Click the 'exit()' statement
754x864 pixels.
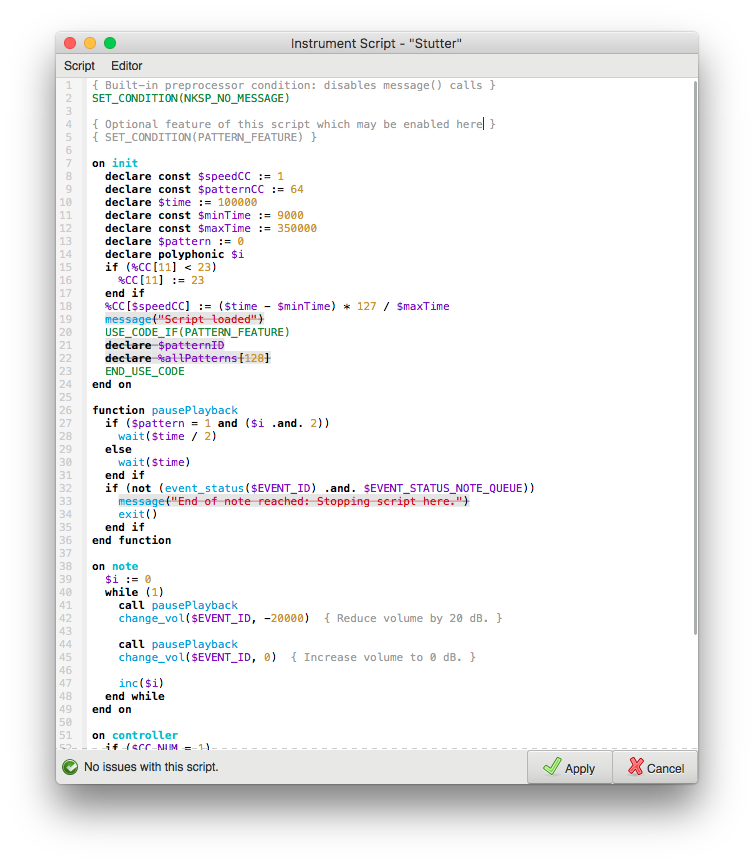pos(138,514)
